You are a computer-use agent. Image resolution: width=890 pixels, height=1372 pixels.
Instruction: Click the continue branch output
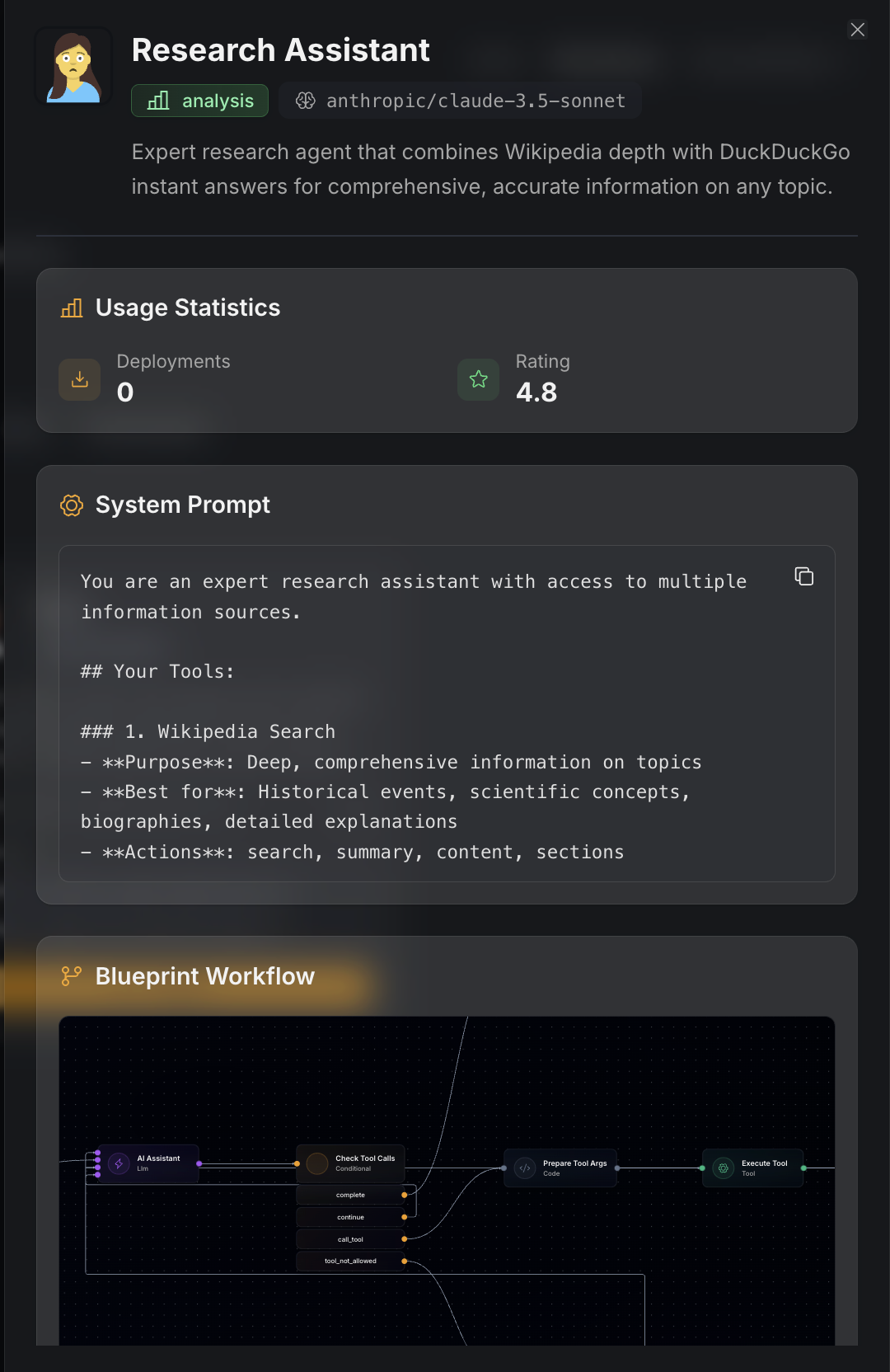click(351, 1217)
